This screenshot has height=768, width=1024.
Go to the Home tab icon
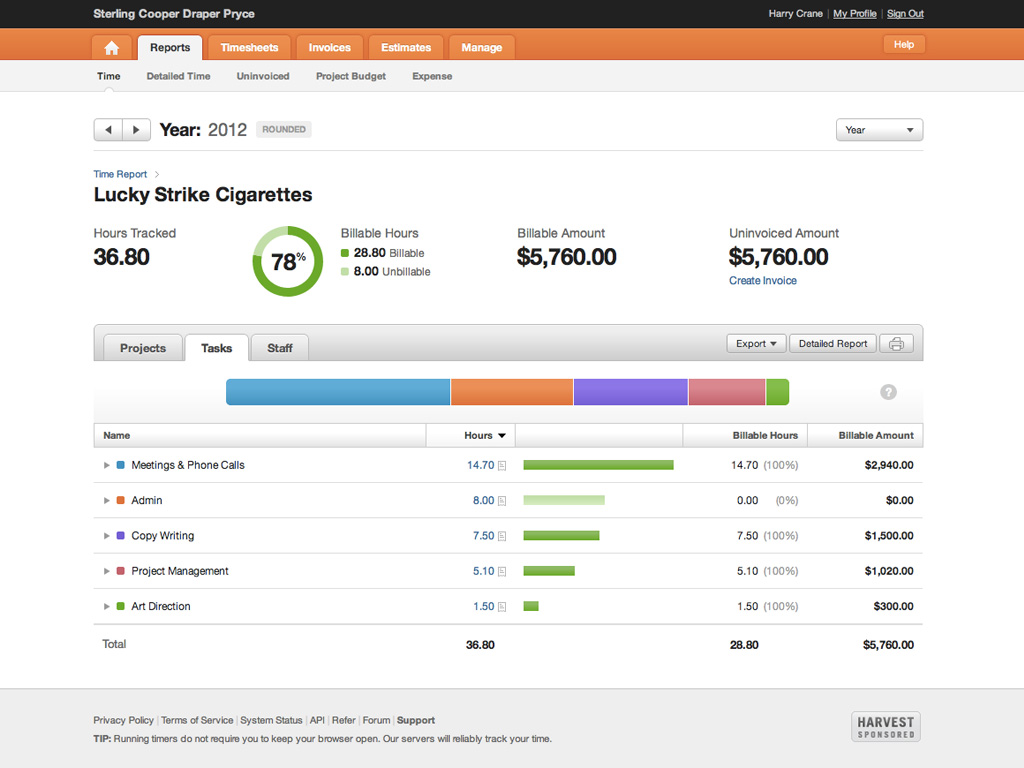coord(112,48)
